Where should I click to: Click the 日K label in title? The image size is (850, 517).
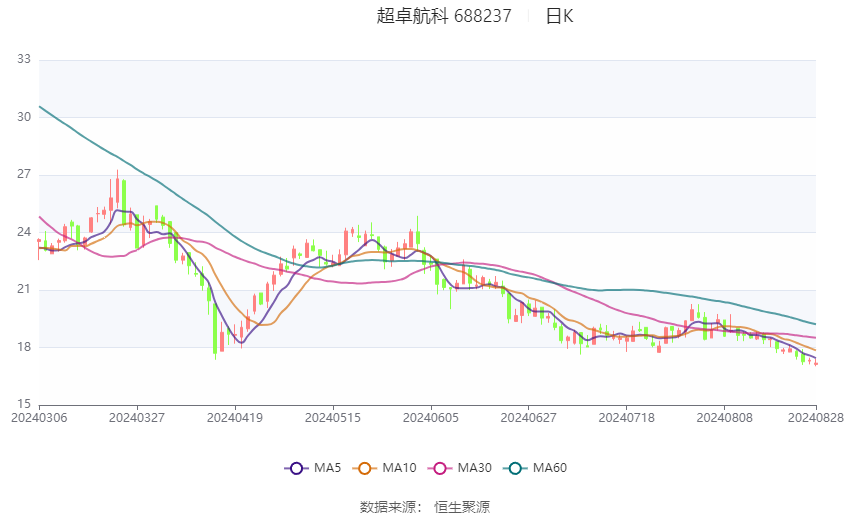[x=559, y=16]
